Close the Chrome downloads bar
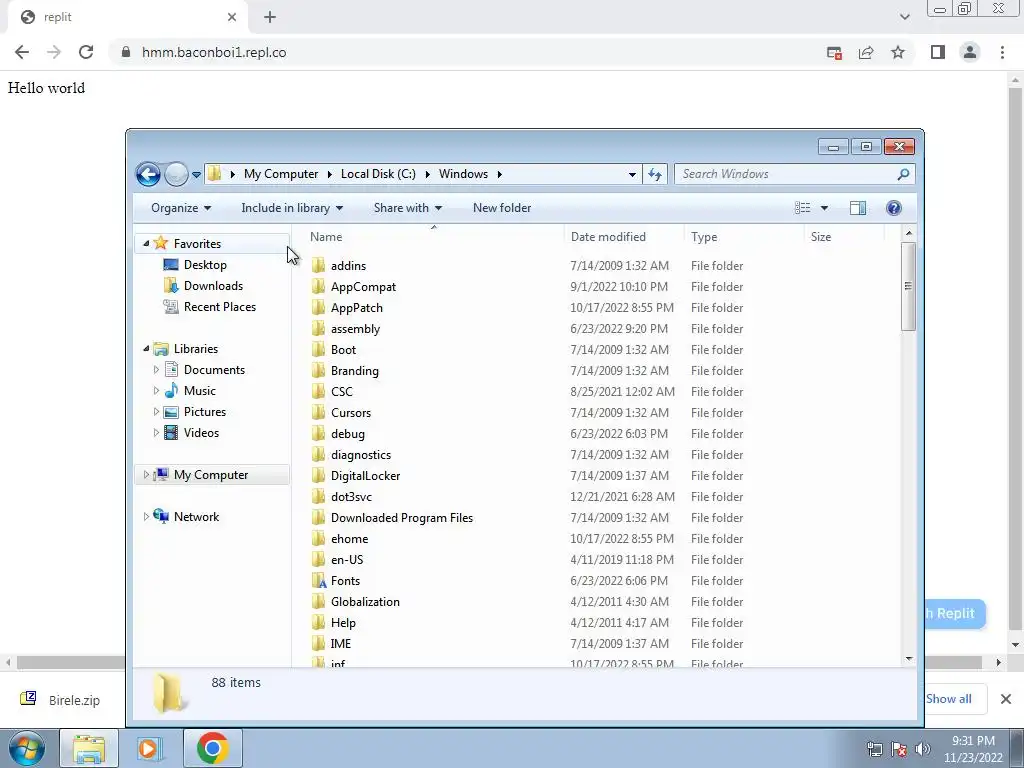 (1006, 699)
